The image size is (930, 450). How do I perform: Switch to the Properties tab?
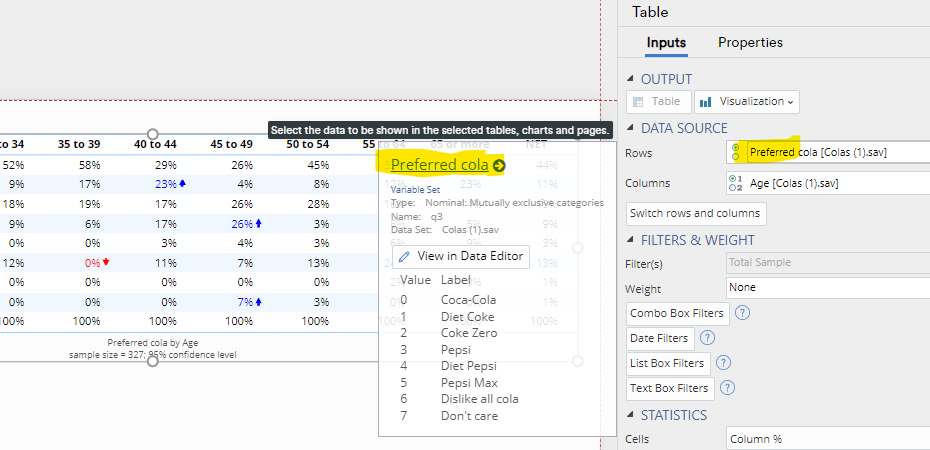750,43
